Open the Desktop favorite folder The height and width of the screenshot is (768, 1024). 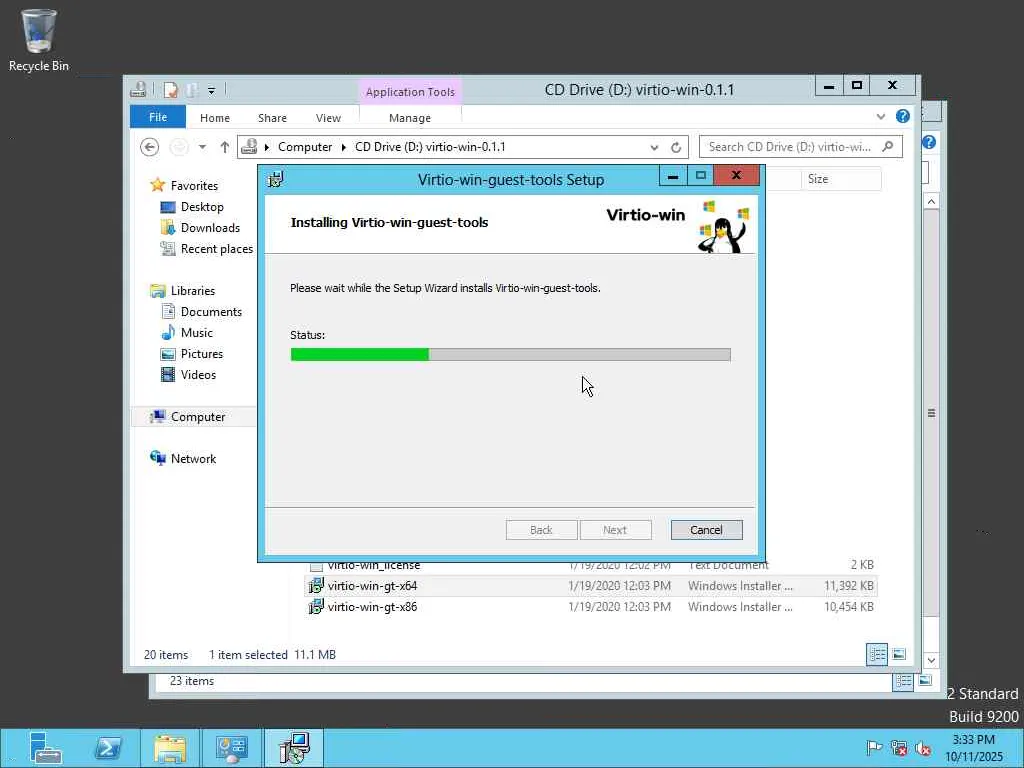pyautogui.click(x=202, y=206)
